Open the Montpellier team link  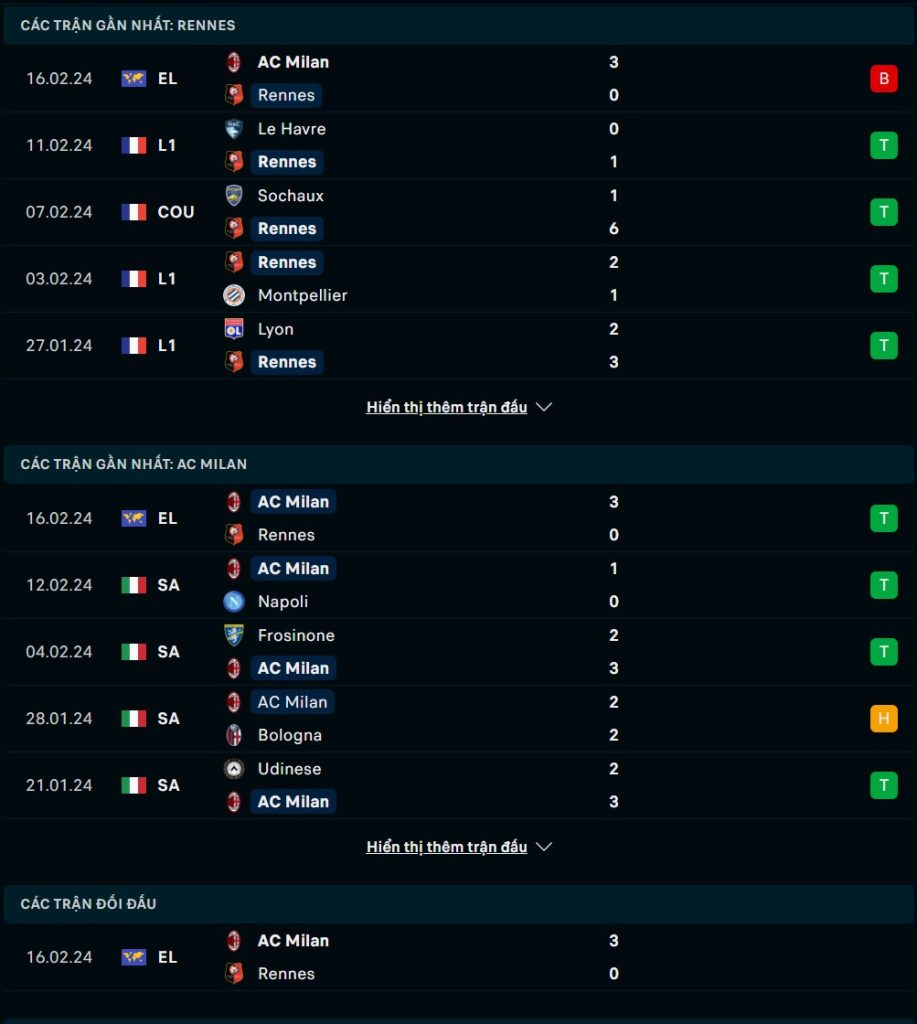(302, 295)
